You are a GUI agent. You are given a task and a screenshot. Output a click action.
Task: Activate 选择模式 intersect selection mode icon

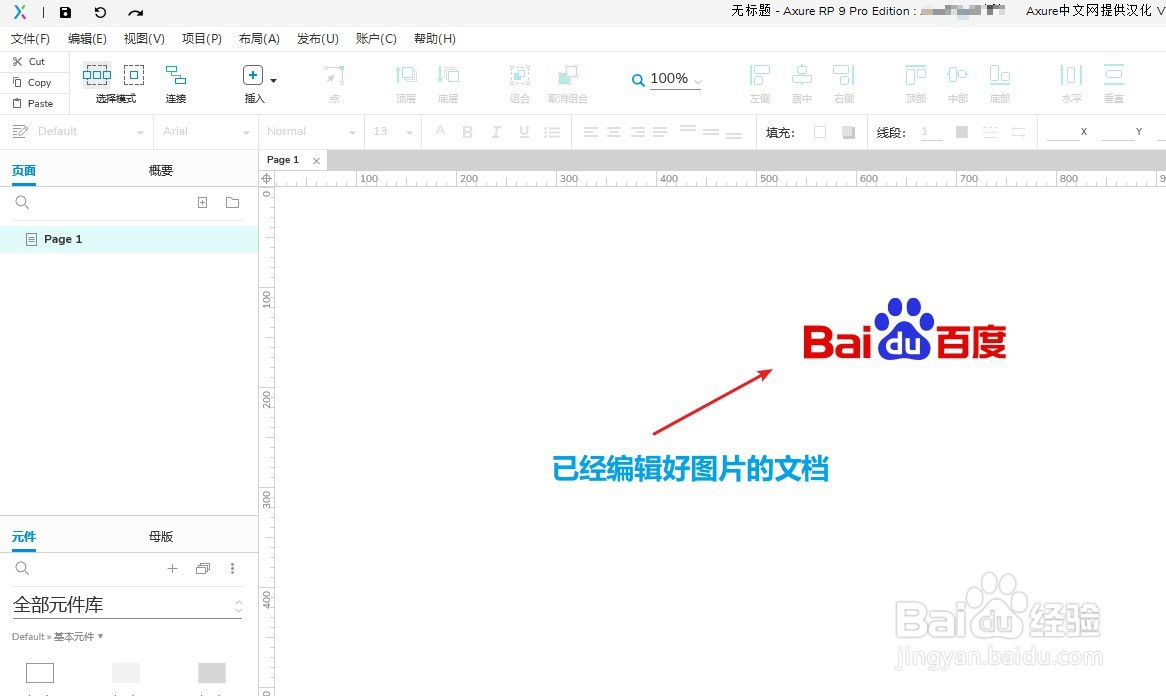pos(97,74)
